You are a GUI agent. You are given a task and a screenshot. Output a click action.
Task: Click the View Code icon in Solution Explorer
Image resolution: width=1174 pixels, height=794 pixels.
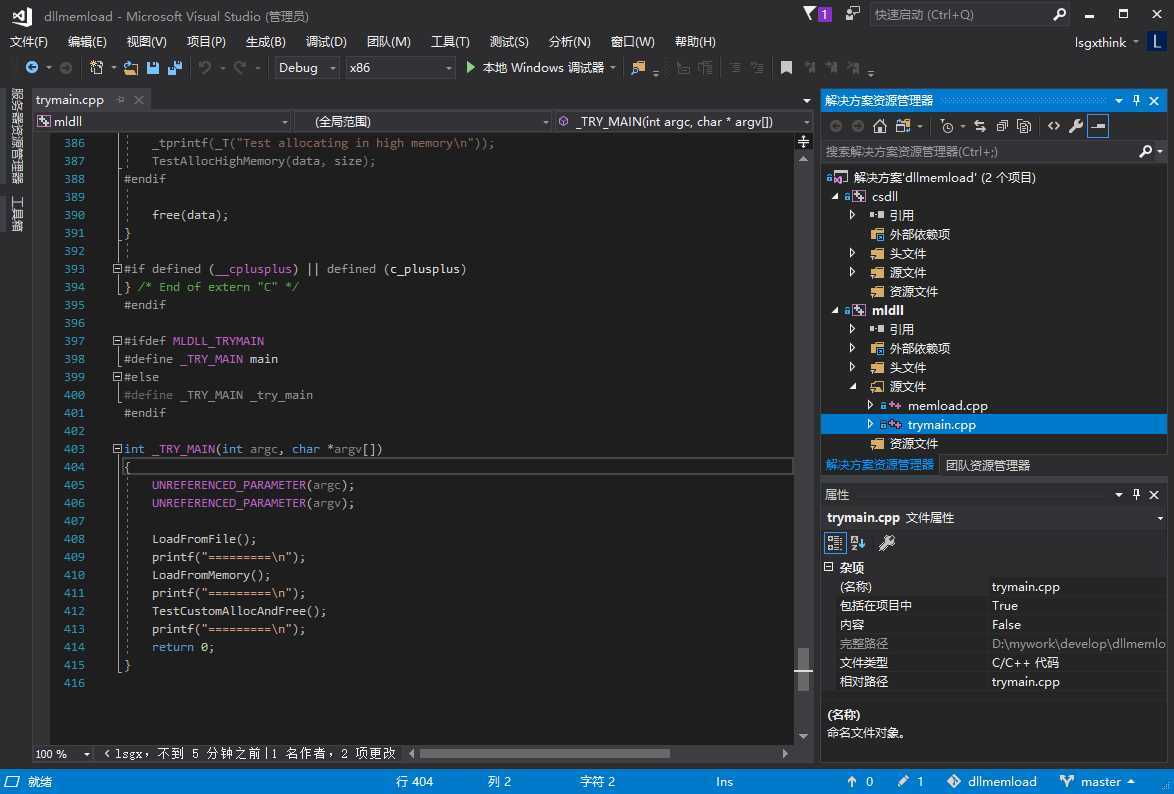click(1053, 126)
